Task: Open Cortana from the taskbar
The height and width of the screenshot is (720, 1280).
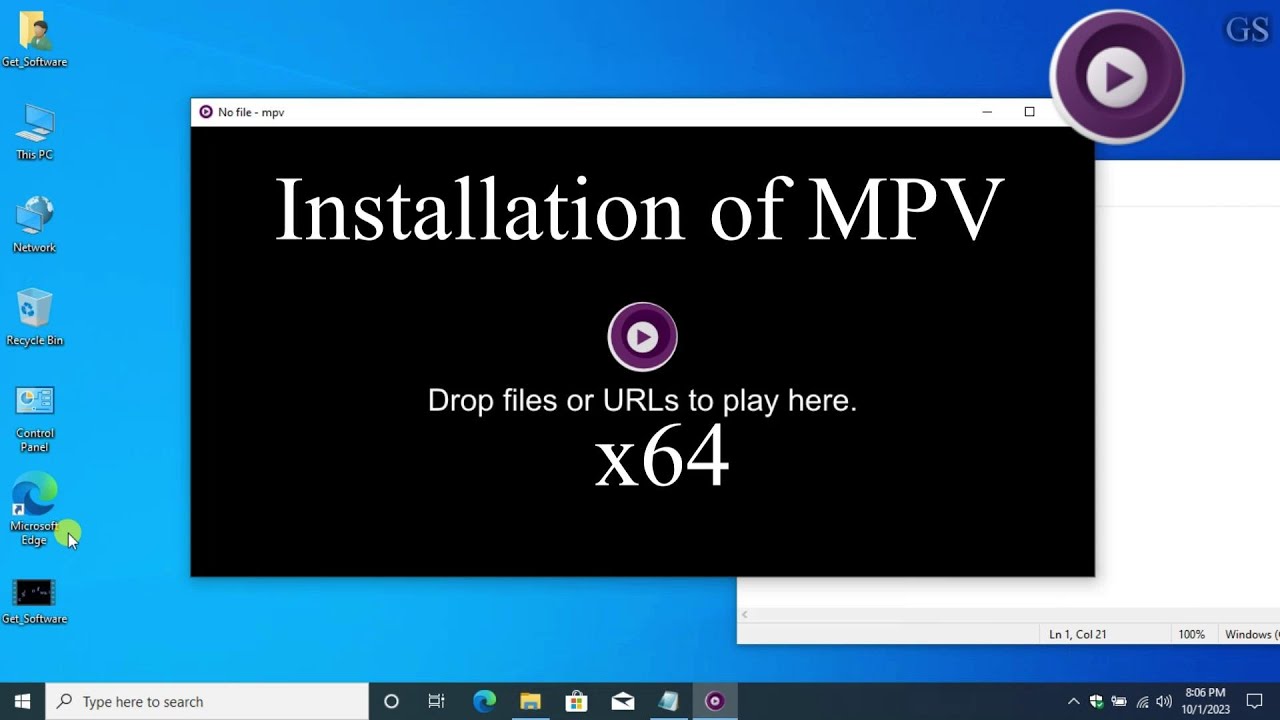Action: click(x=391, y=701)
